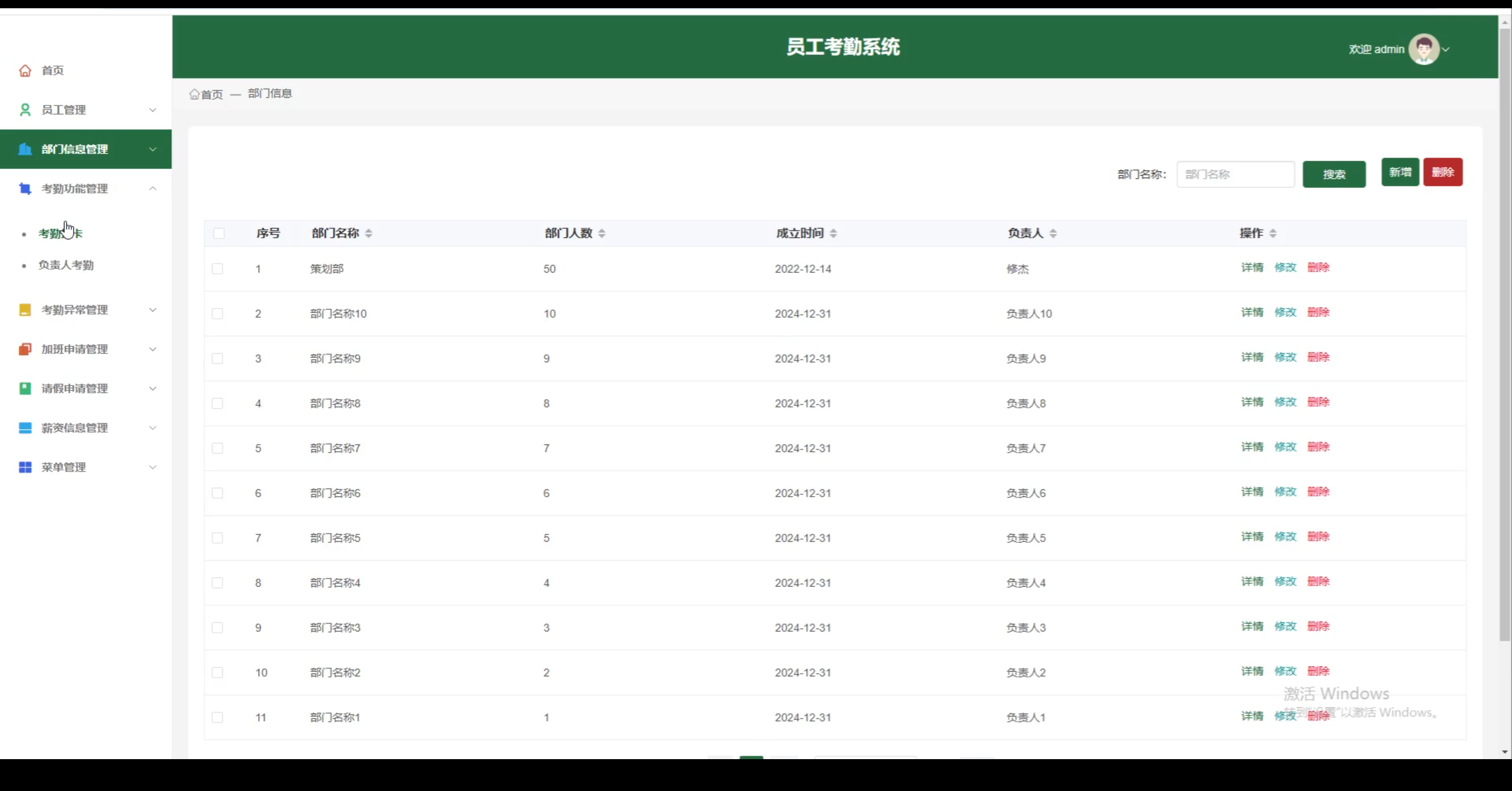Screen dimensions: 1512x791
Task: Open the admin user dropdown arrow
Action: tap(1446, 50)
